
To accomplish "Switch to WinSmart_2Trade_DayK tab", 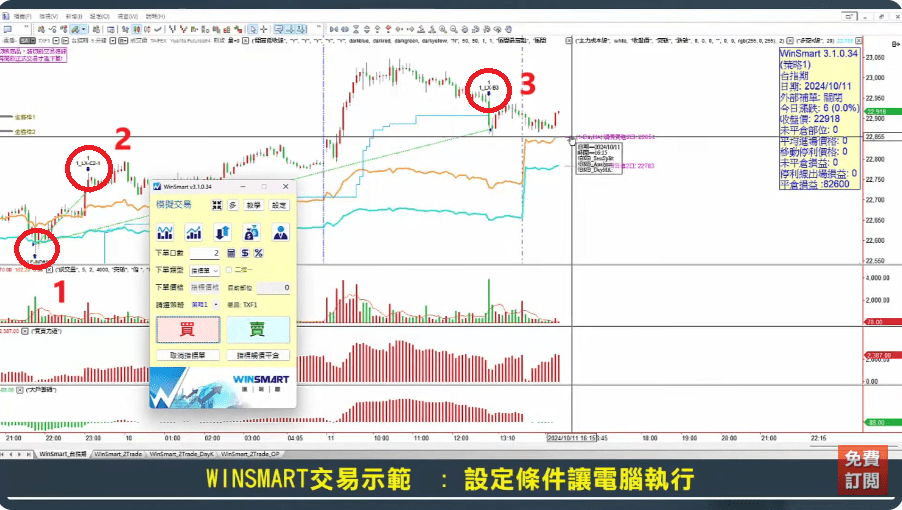I will point(181,454).
